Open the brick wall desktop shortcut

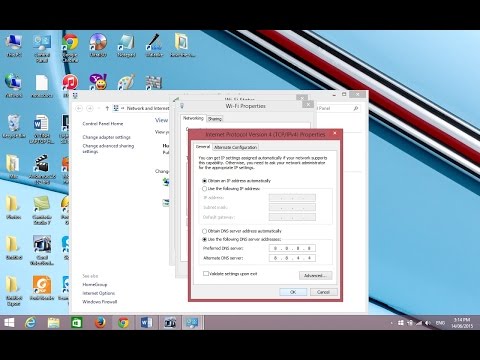pyautogui.click(x=154, y=82)
